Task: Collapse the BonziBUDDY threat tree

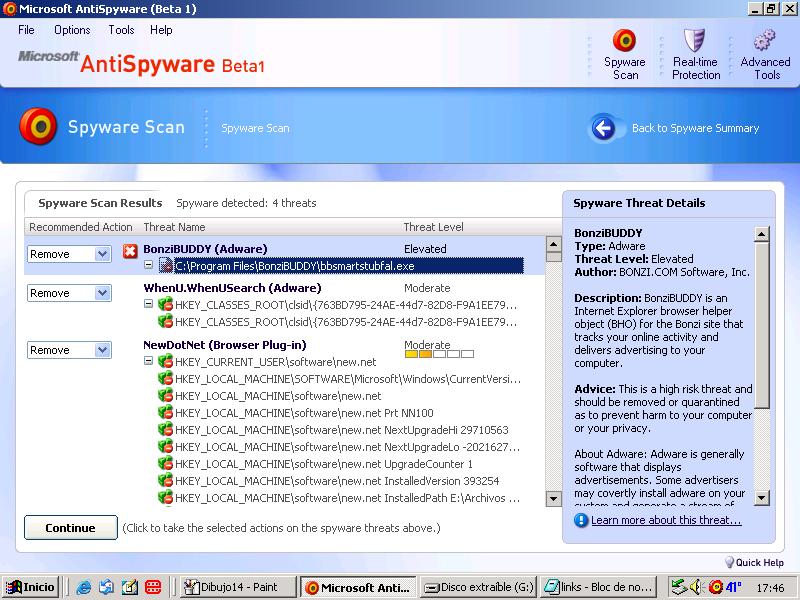Action: 148,265
